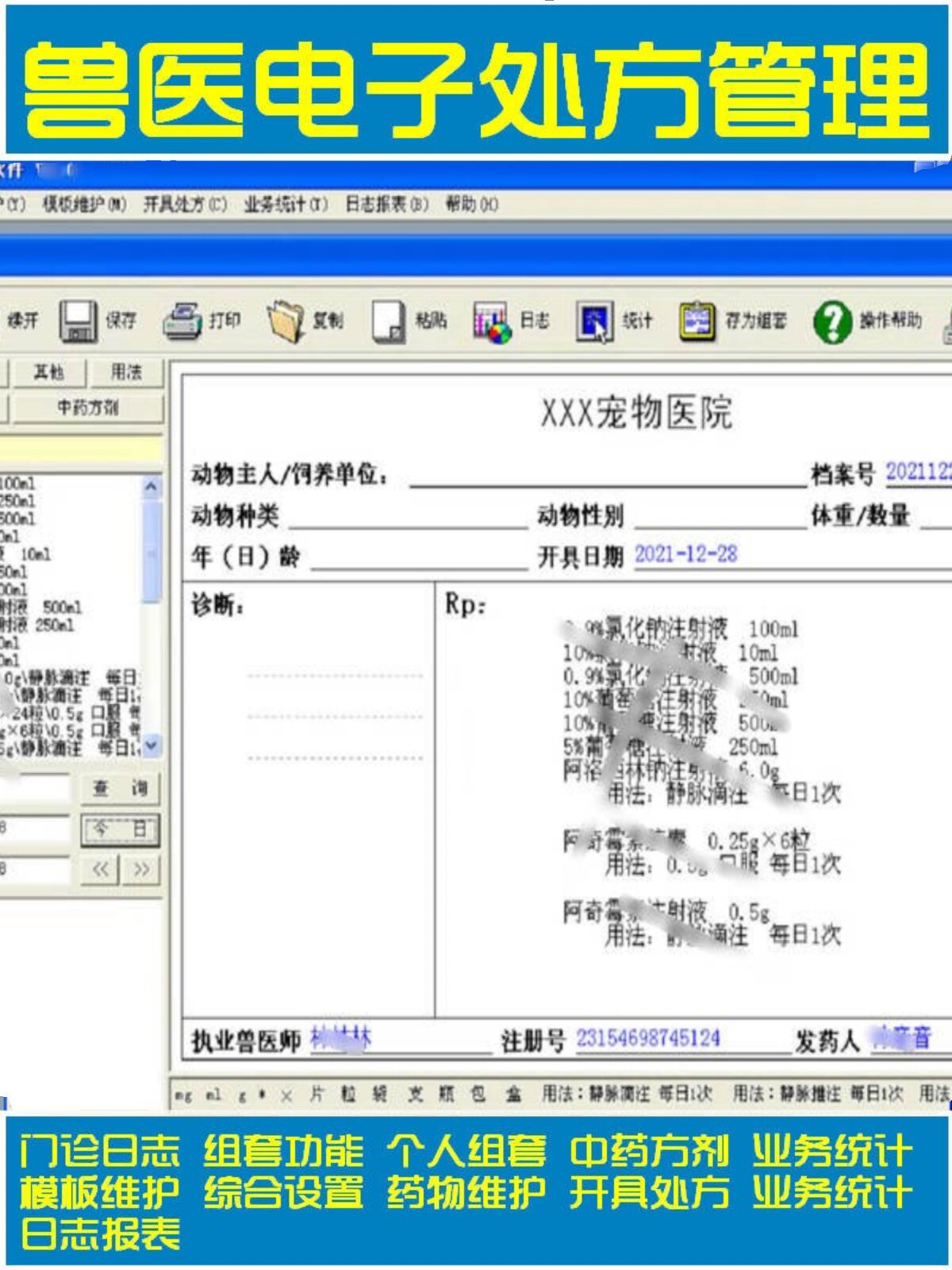Viewport: 952px width, 1270px height.
Task: Open the 模板维护(M) menu
Action: tap(84, 205)
